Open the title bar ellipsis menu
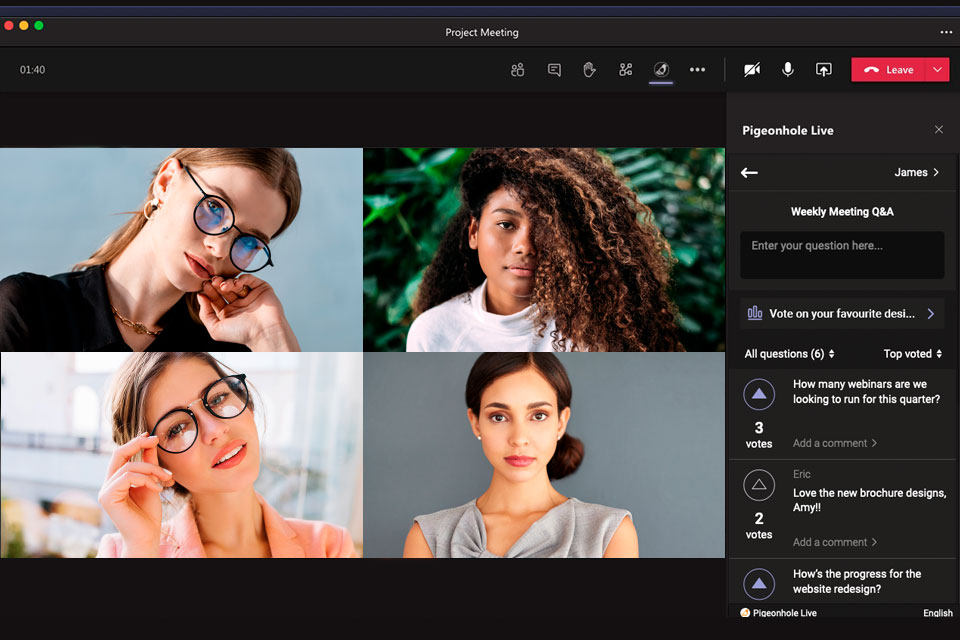Viewport: 960px width, 640px height. (x=946, y=32)
